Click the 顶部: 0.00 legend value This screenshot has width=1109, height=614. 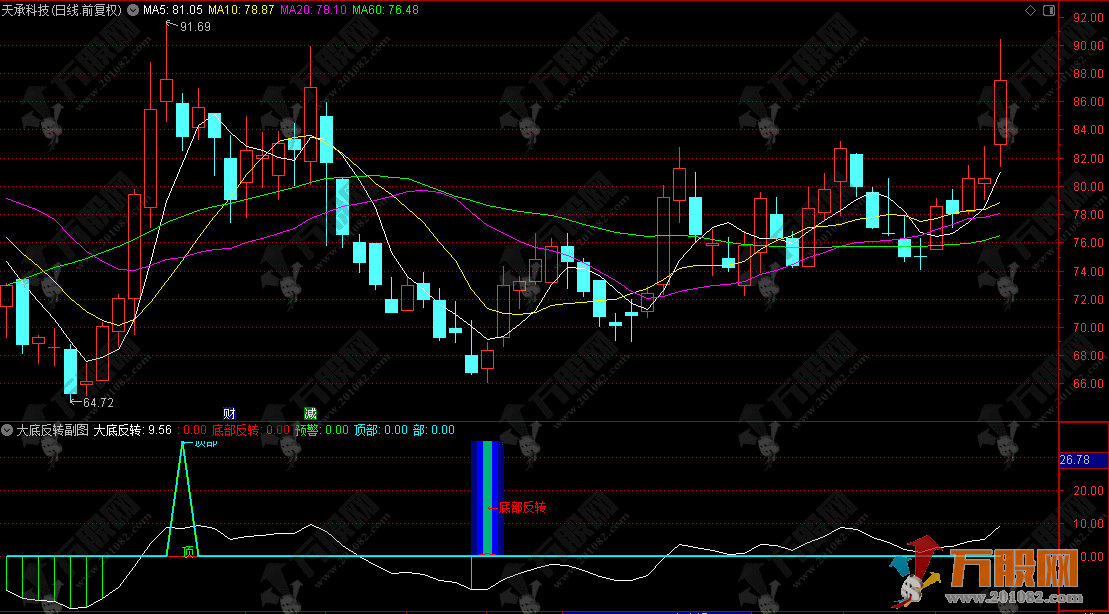tap(381, 429)
